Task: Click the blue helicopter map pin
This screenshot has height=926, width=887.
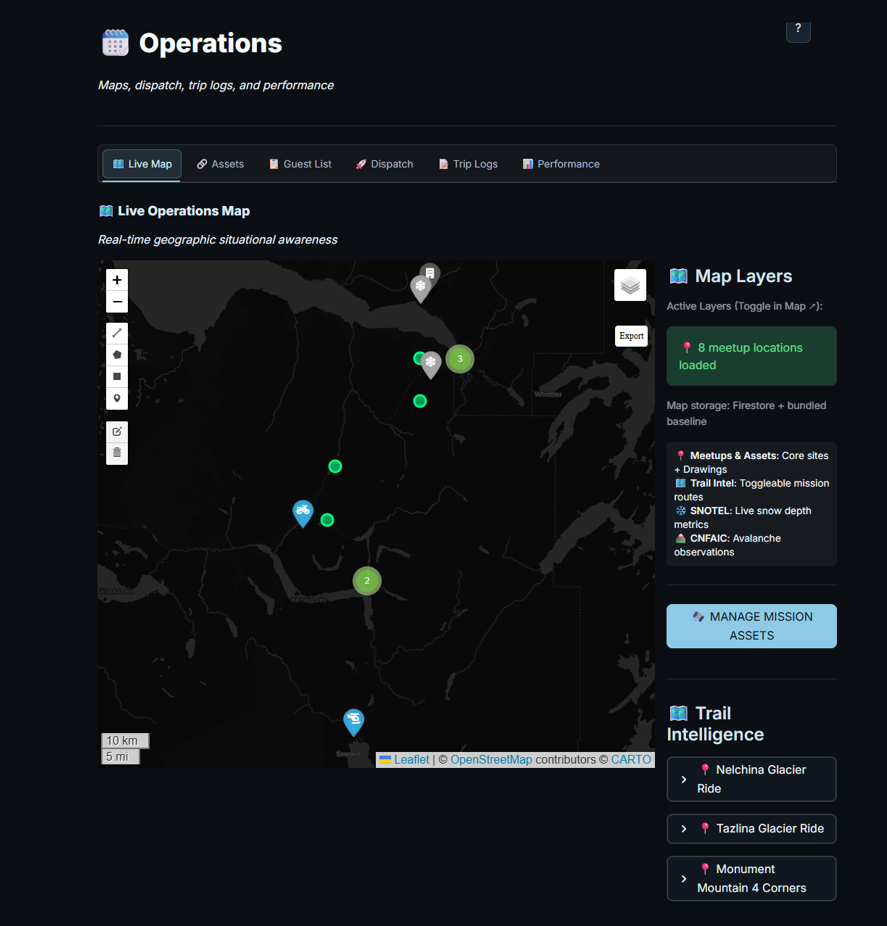Action: point(354,722)
